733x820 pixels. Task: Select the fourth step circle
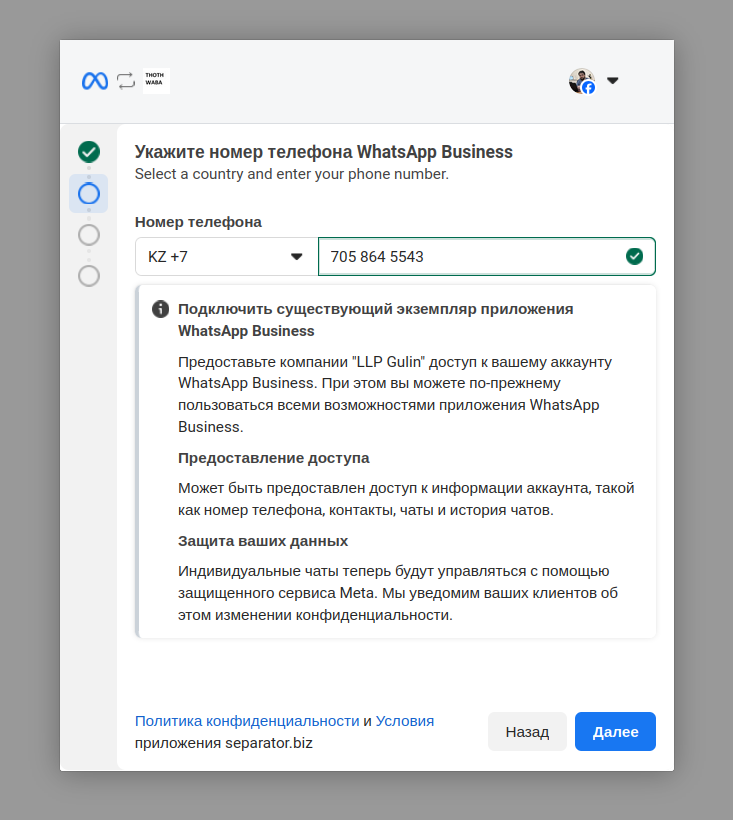pos(89,276)
